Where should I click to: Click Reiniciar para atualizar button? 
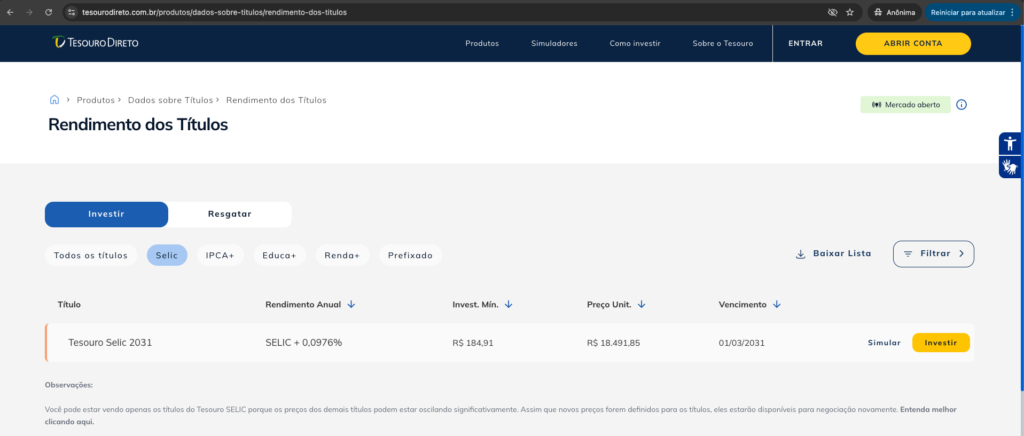tap(972, 12)
